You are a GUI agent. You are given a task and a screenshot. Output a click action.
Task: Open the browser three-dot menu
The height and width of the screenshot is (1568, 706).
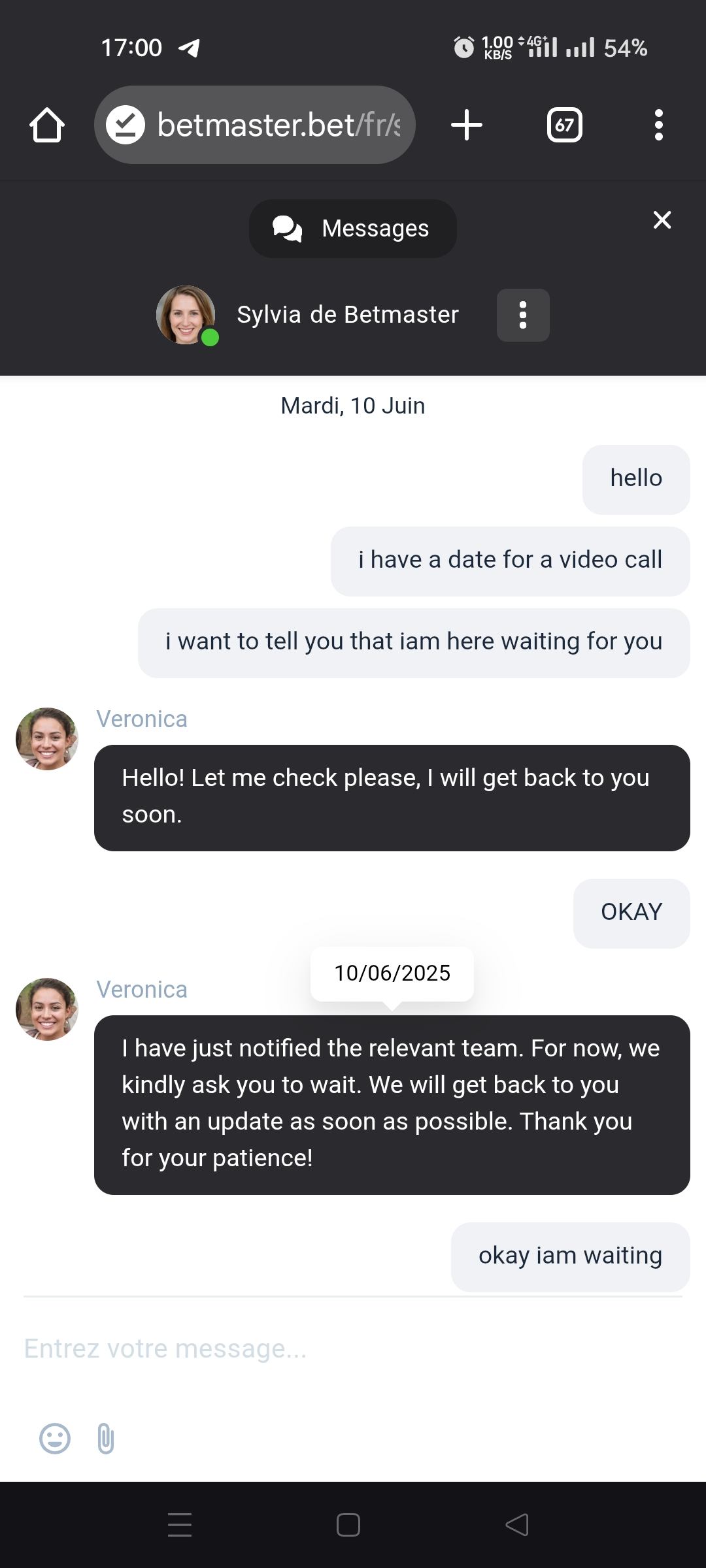click(x=658, y=125)
